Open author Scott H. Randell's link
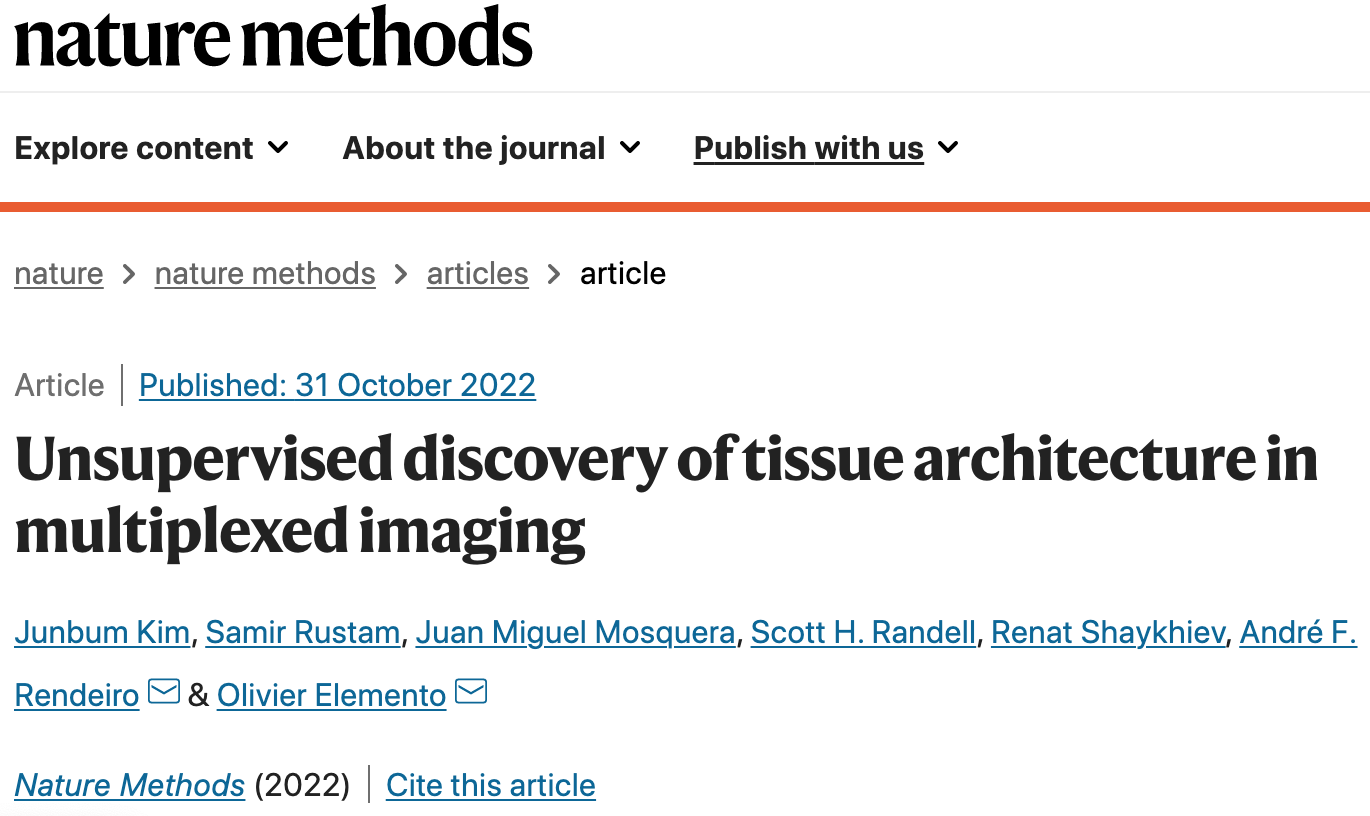Viewport: 1370px width, 816px height. click(863, 633)
